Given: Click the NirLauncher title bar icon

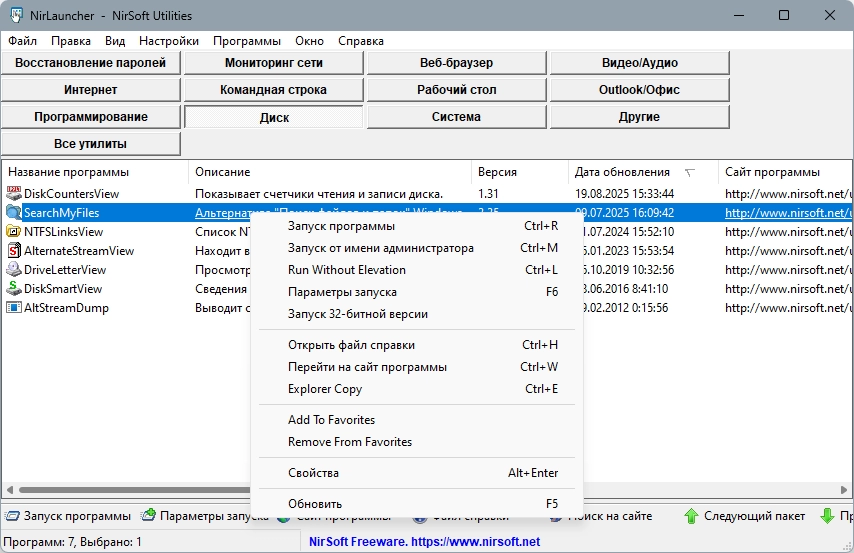Looking at the screenshot, I should (x=16, y=15).
